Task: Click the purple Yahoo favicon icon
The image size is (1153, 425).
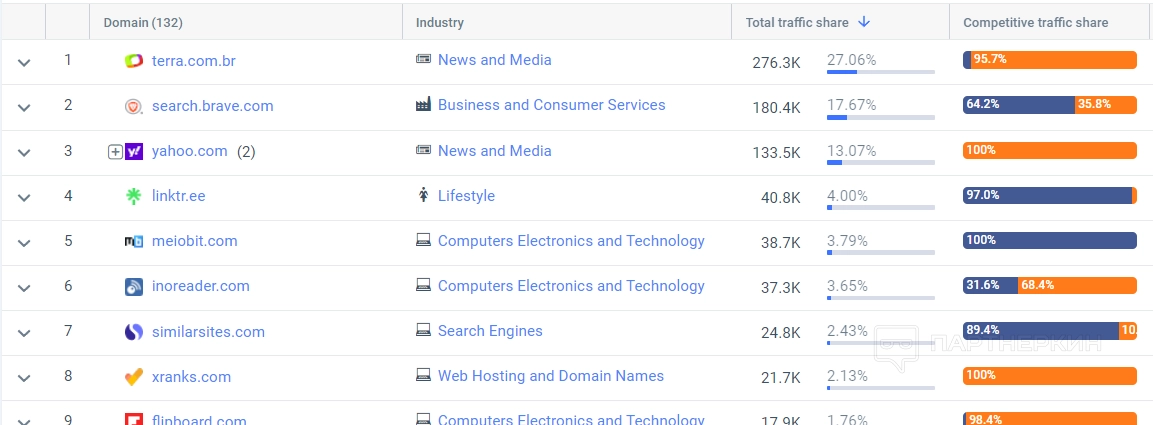Action: pos(134,151)
